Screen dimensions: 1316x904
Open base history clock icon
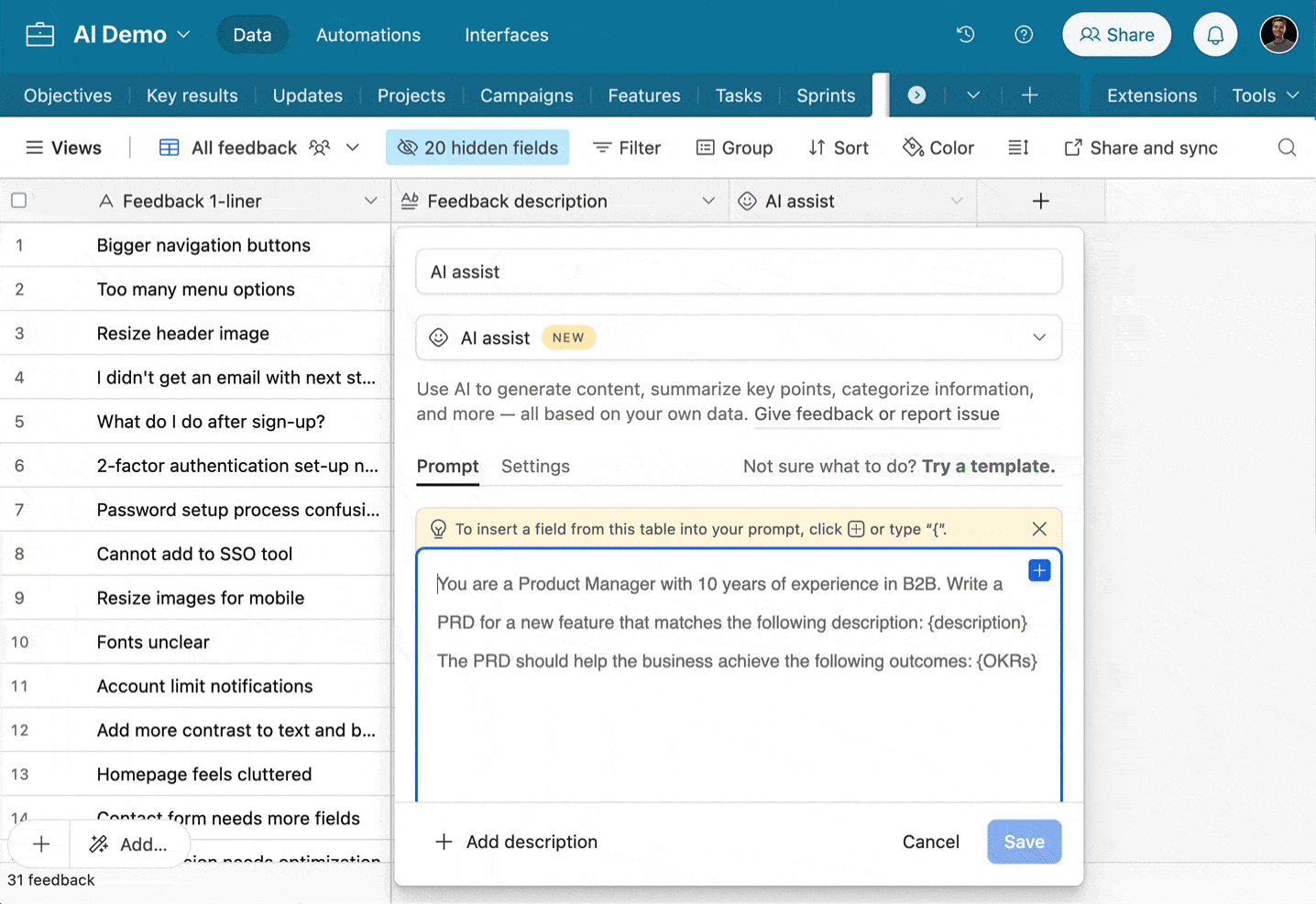(x=965, y=35)
